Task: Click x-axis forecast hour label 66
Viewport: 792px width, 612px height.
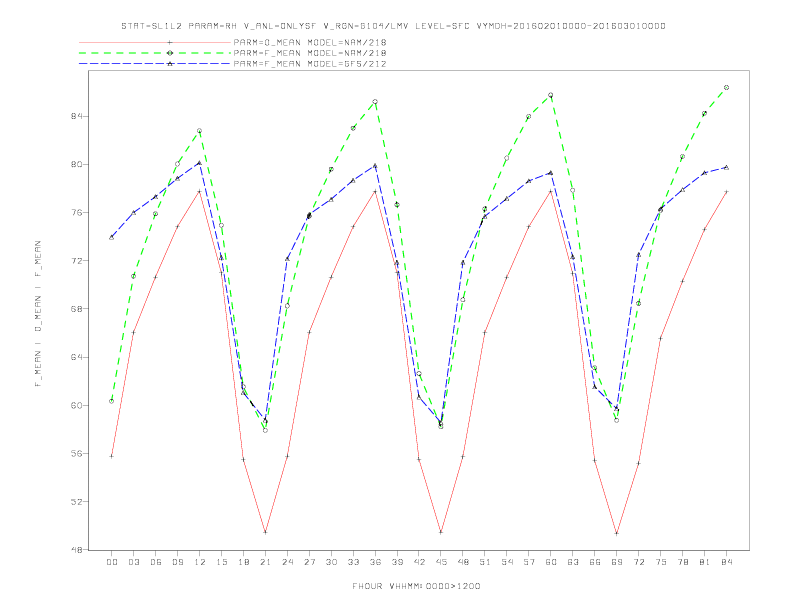Action: pyautogui.click(x=595, y=562)
